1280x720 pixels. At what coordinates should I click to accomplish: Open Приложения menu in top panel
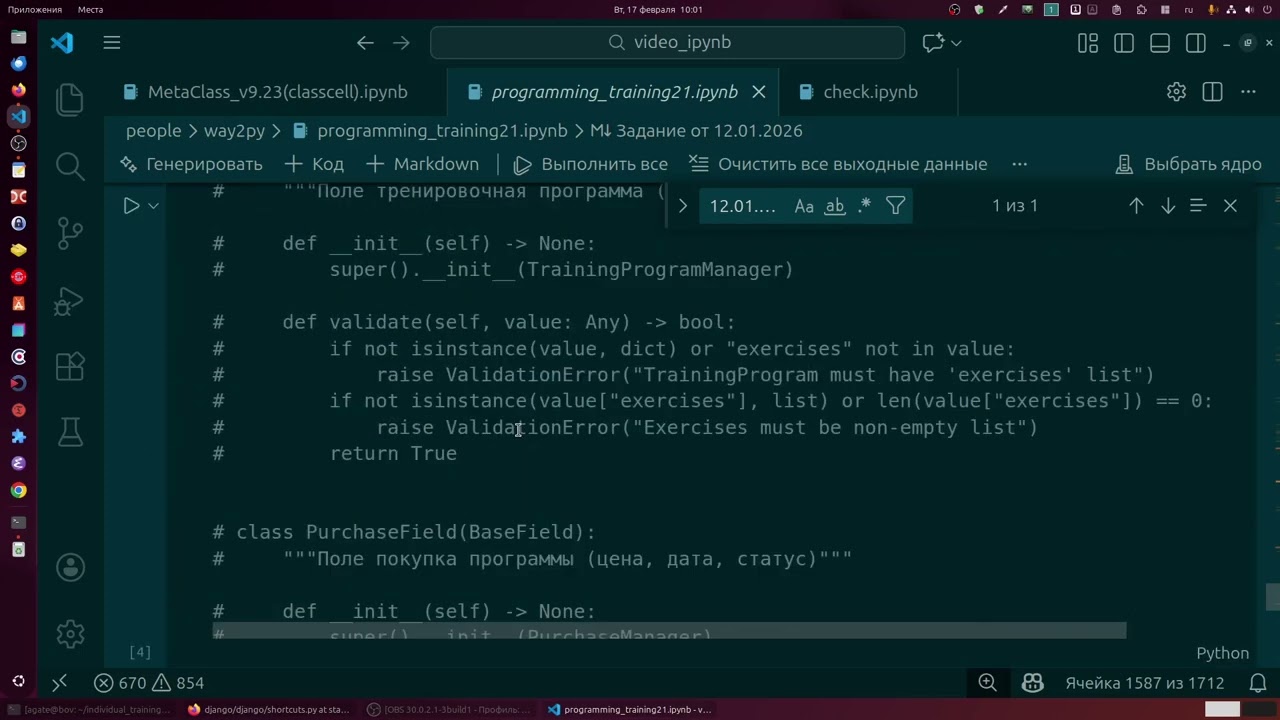point(35,9)
